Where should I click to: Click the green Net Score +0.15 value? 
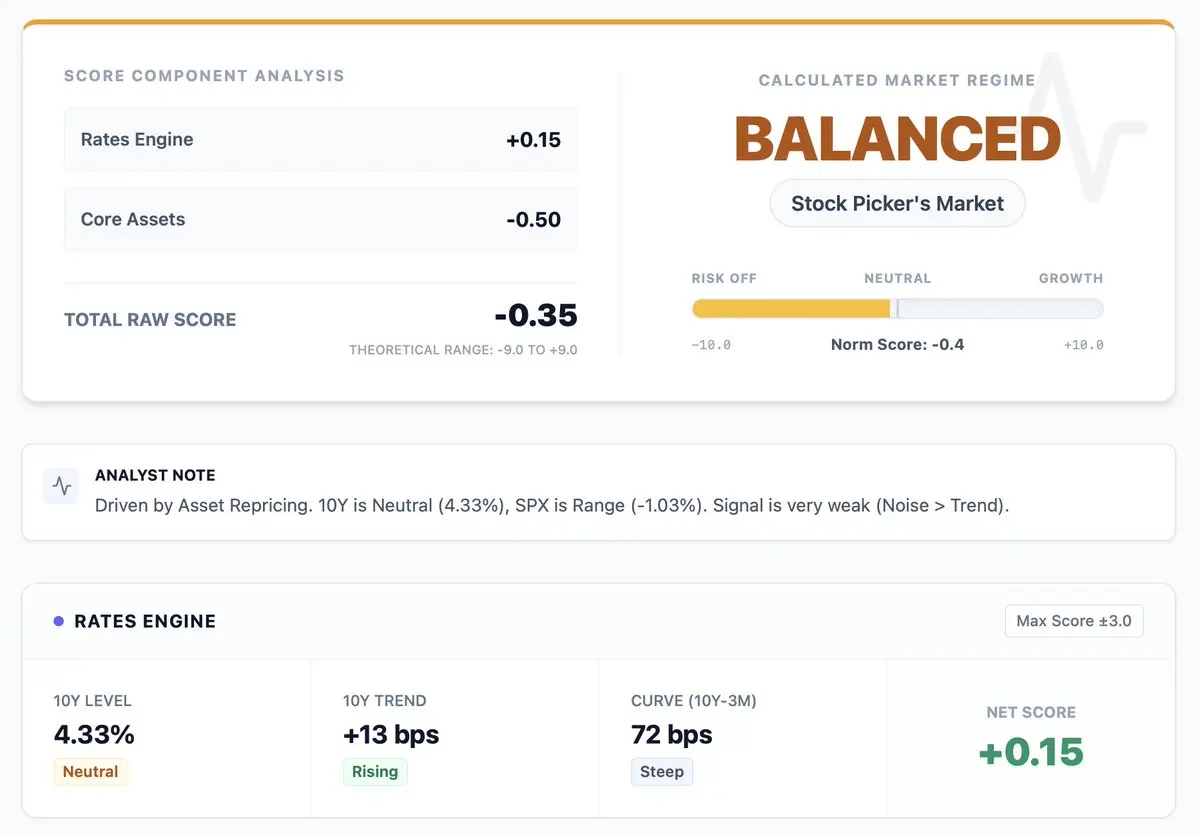[x=1031, y=752]
